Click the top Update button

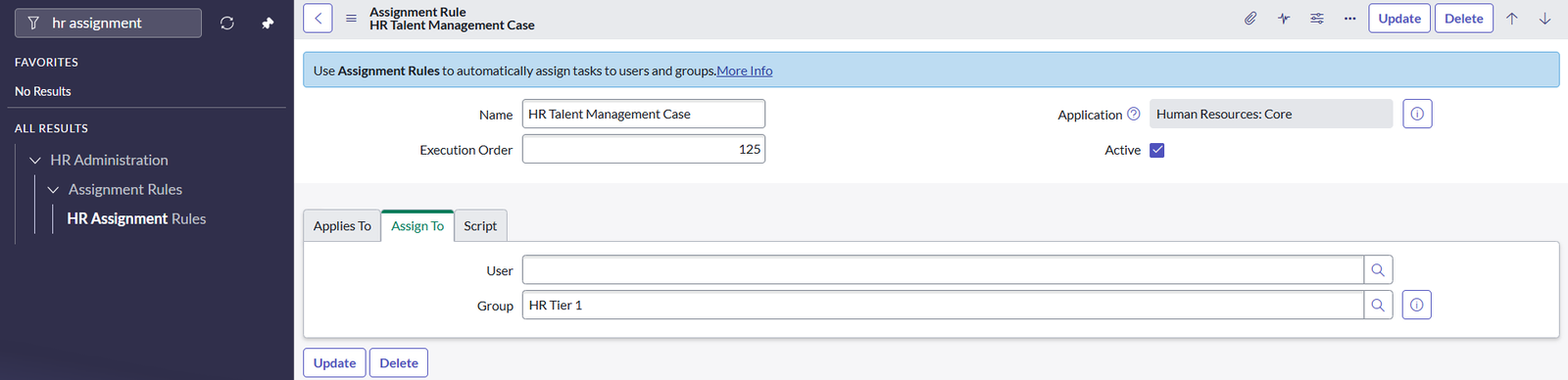1399,19
